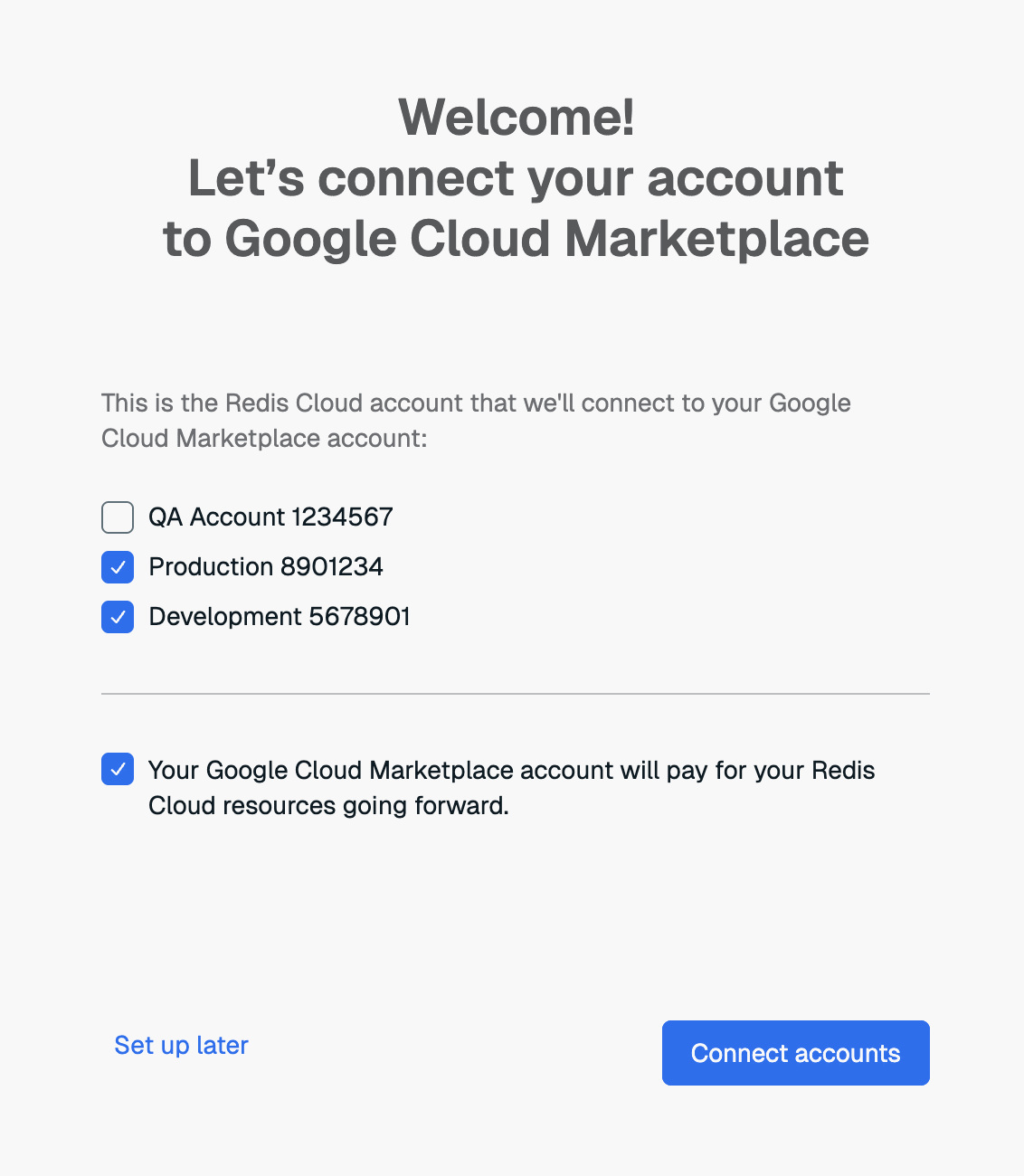Click the account number 1234567

point(343,517)
